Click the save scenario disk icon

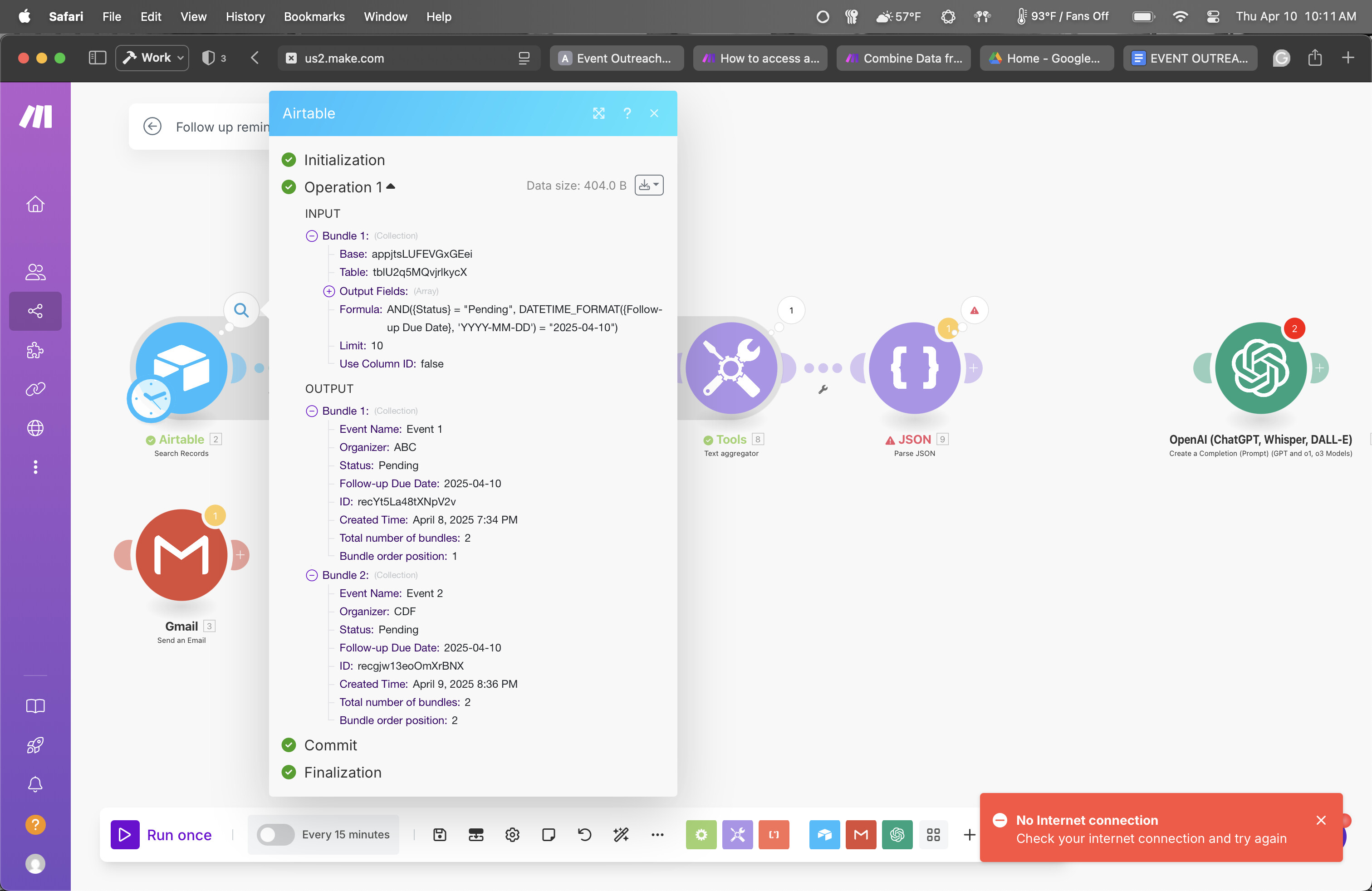tap(439, 835)
